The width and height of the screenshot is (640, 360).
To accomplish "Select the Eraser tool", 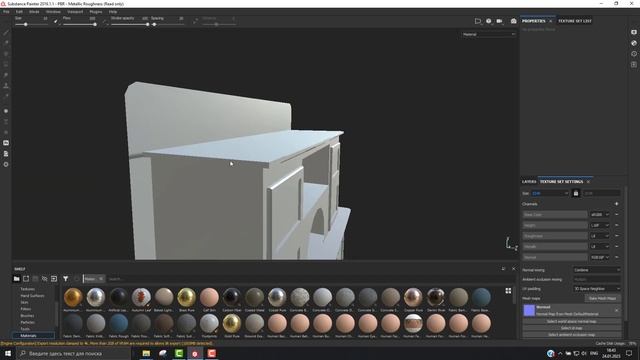I will click(x=6, y=43).
